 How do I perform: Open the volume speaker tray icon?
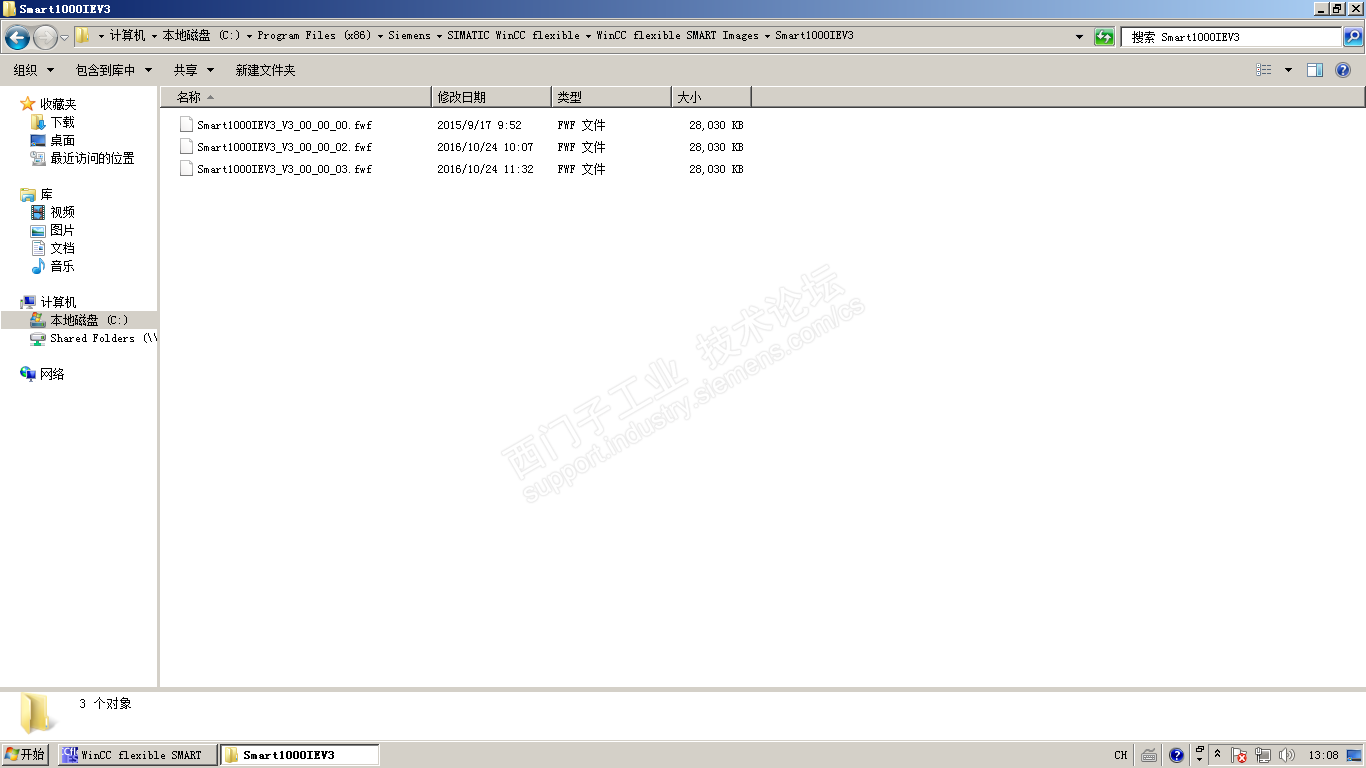coord(1287,755)
